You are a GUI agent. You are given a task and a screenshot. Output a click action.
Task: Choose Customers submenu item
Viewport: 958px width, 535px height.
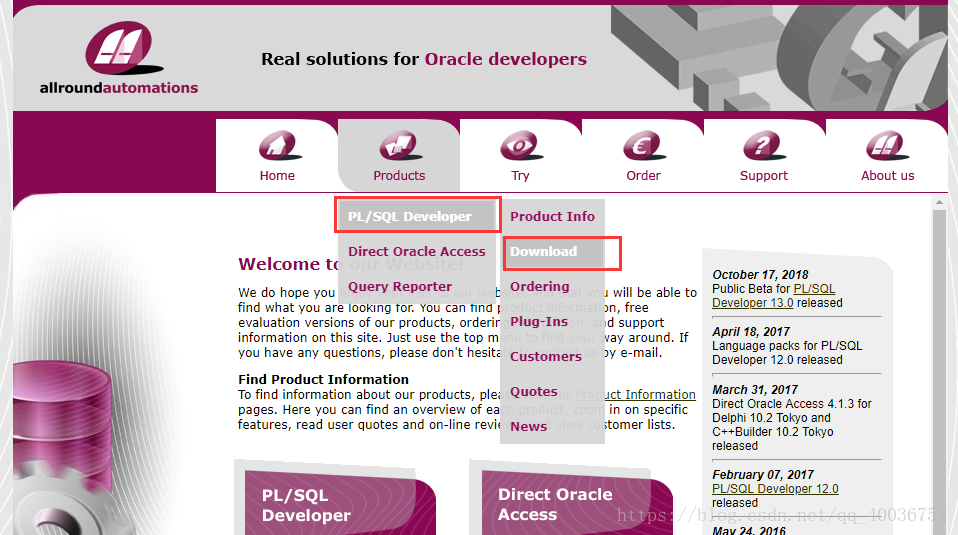546,357
